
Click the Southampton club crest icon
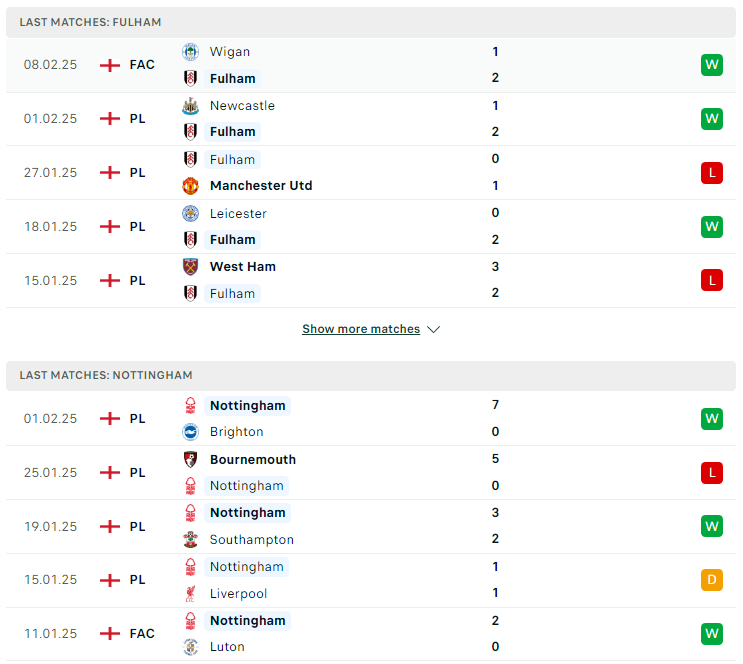tap(190, 539)
